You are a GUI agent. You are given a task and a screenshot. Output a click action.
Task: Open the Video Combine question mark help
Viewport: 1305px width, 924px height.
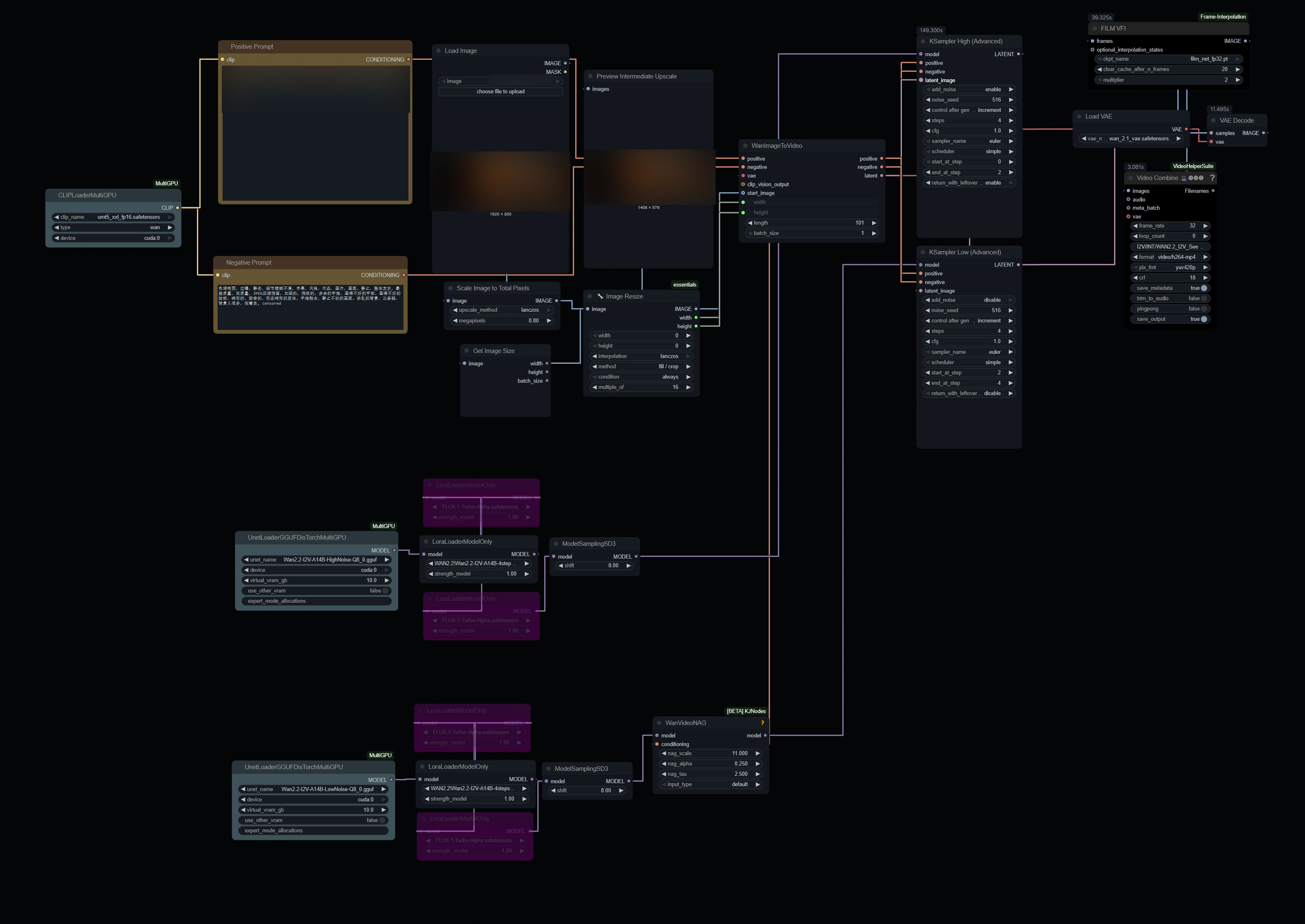1212,178
